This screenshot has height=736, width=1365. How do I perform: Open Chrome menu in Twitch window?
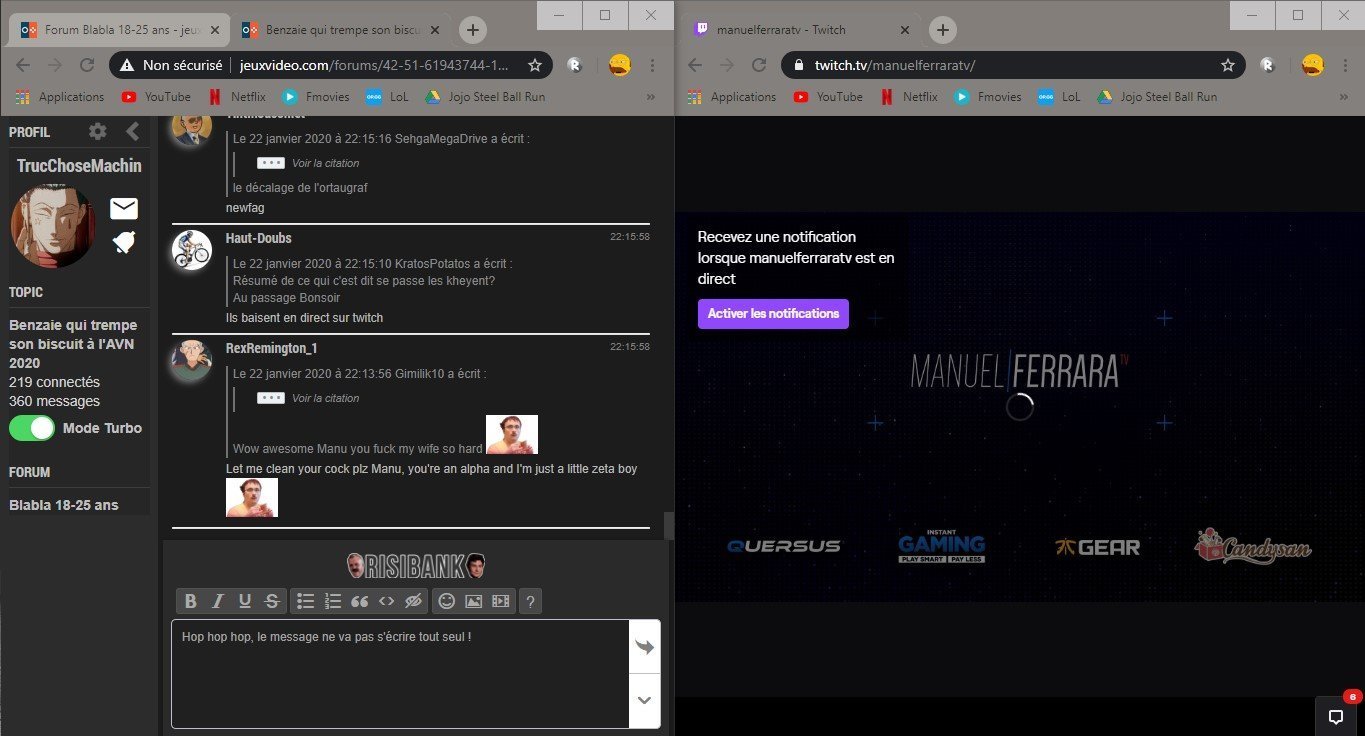1345,65
